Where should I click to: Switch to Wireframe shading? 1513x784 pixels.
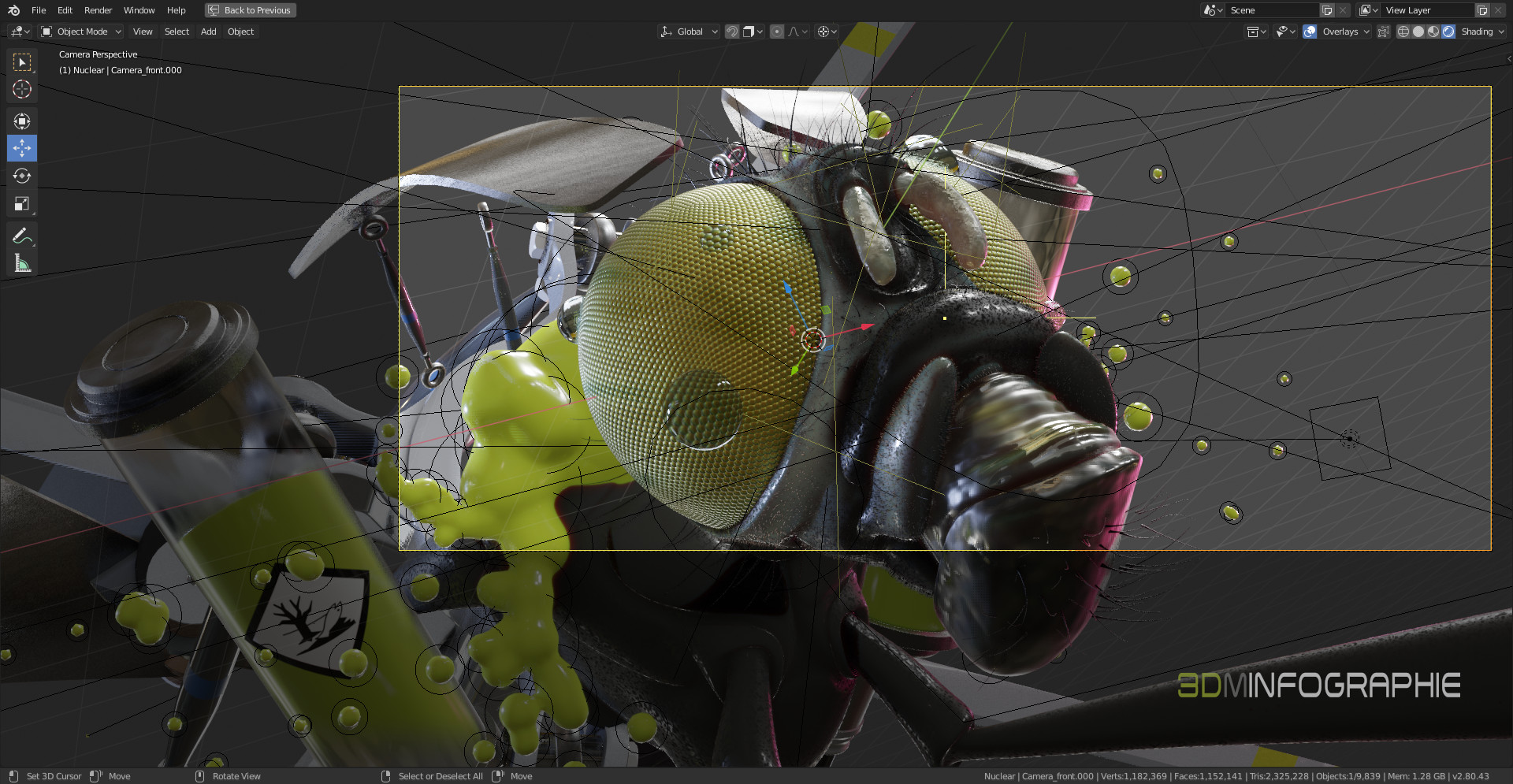pyautogui.click(x=1403, y=32)
